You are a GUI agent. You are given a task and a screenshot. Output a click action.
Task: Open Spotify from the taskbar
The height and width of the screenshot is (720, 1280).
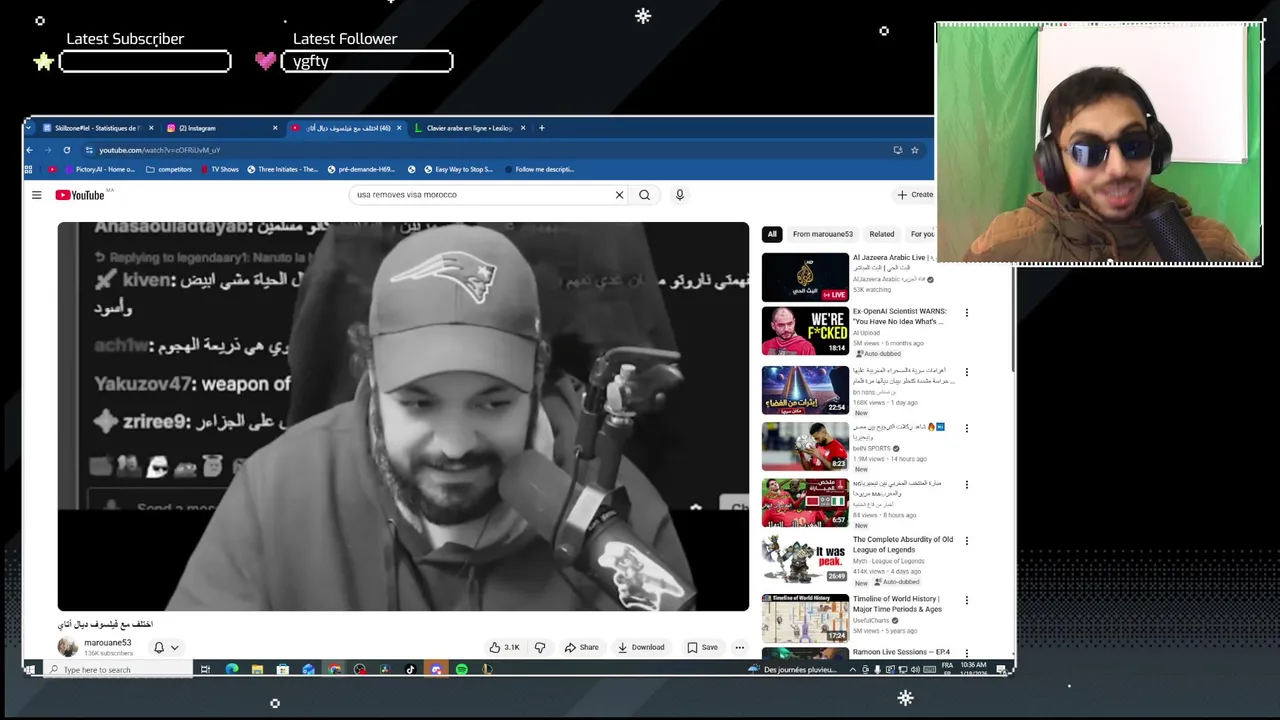(x=462, y=669)
